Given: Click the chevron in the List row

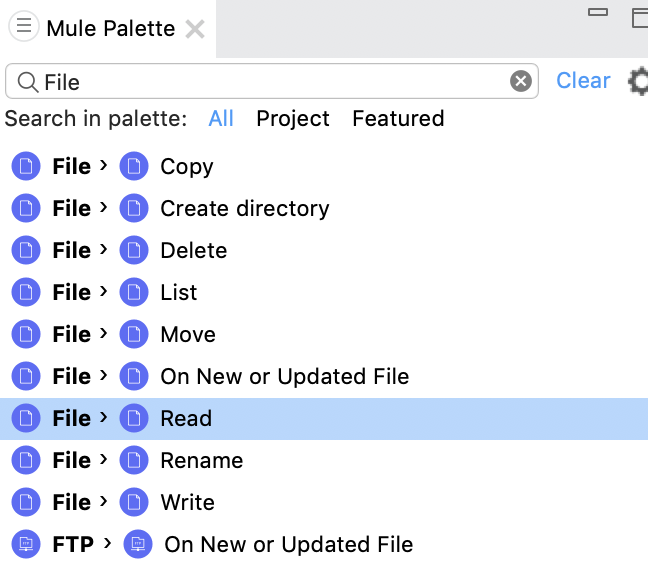Looking at the screenshot, I should pos(104,291).
